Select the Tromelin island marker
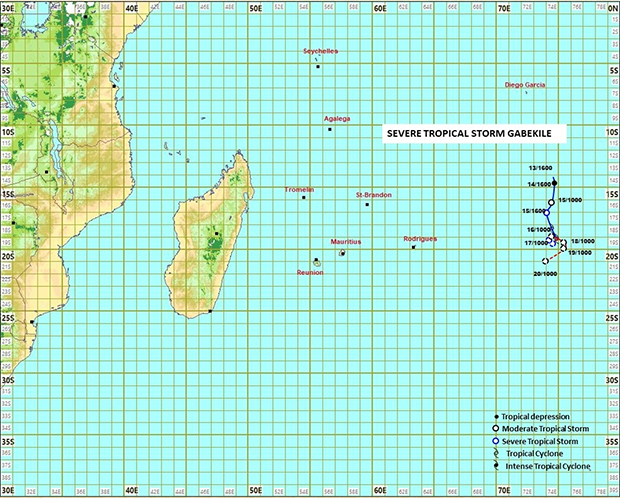Screen dimensions: 620x498 pos(303,197)
